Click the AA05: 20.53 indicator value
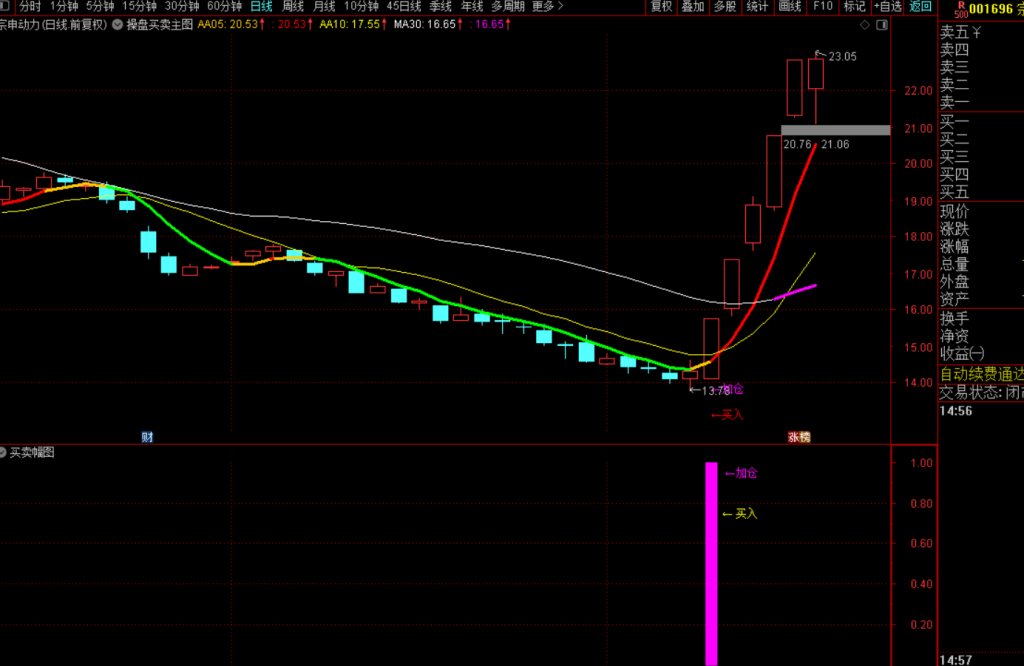The height and width of the screenshot is (666, 1024). click(x=231, y=24)
